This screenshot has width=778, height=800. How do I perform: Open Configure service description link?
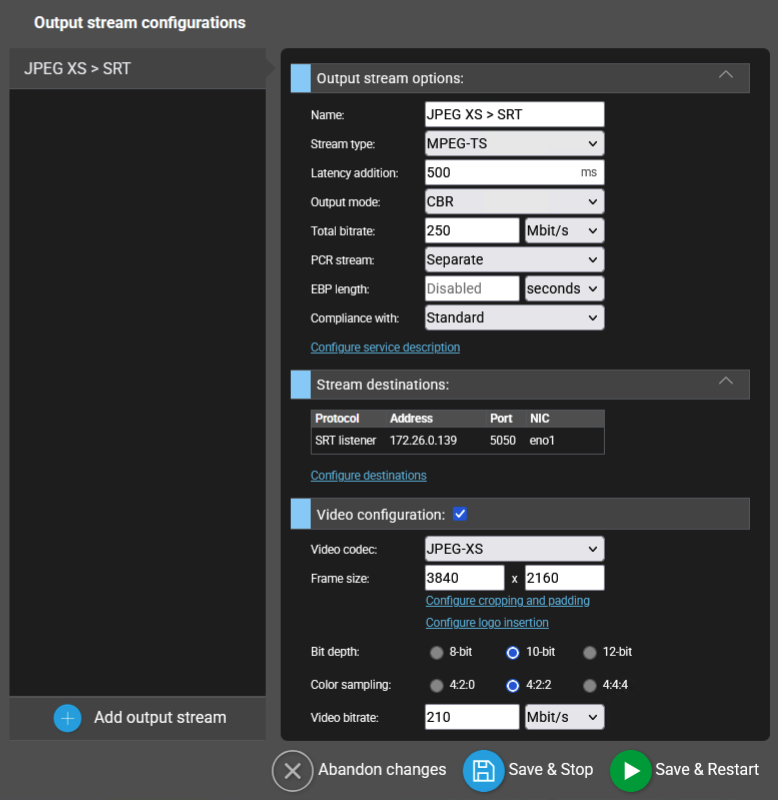pos(385,348)
